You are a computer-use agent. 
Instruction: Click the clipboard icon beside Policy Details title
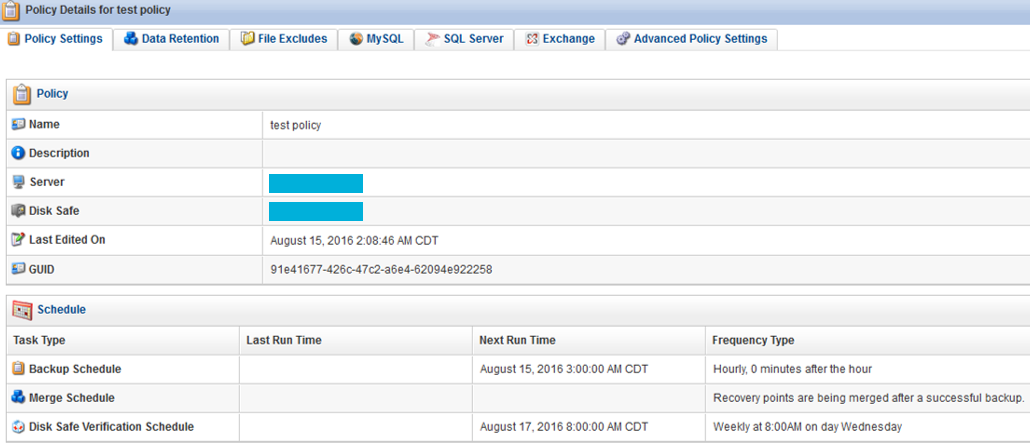pos(11,11)
